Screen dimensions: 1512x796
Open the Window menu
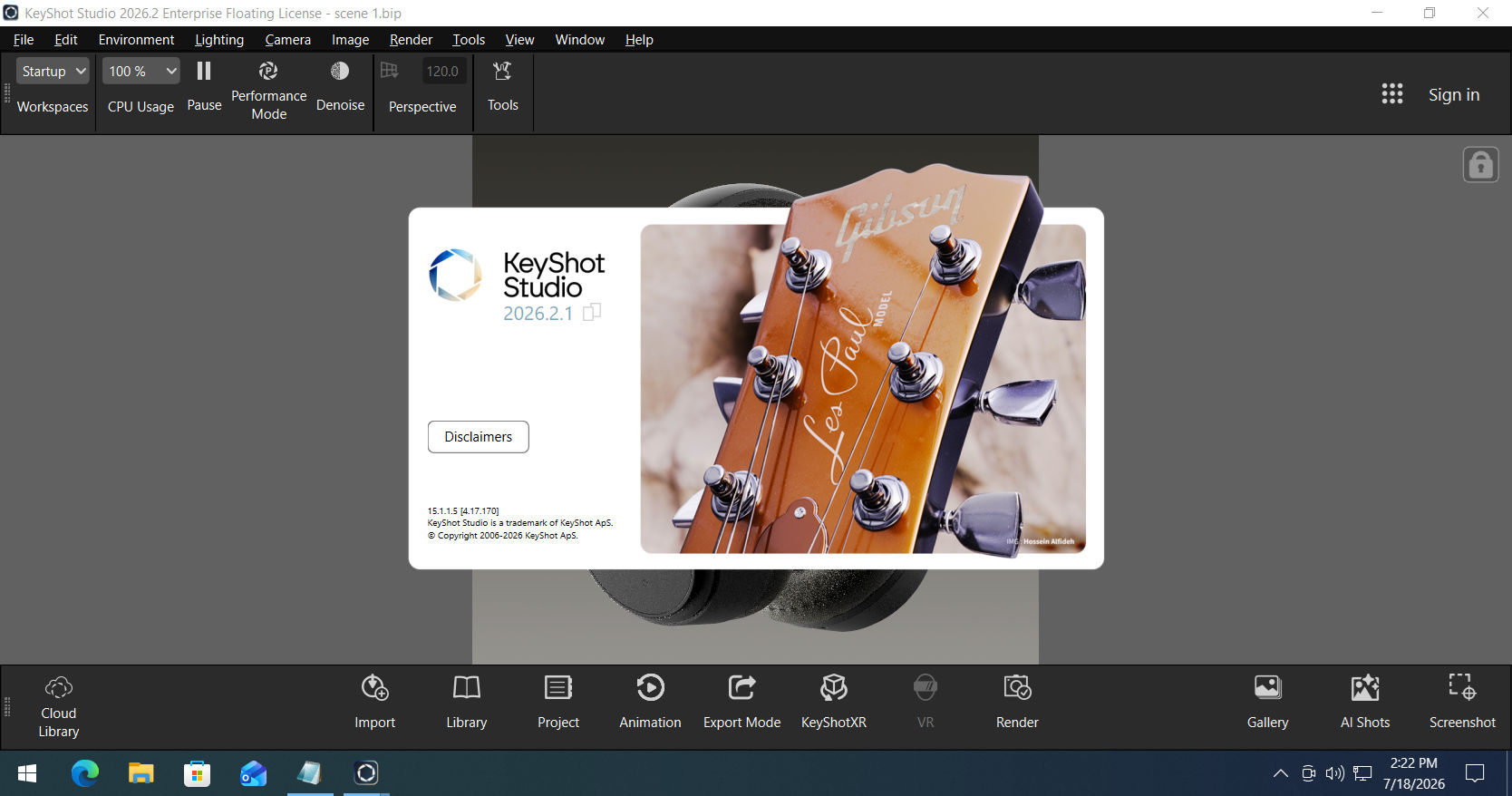(x=580, y=40)
